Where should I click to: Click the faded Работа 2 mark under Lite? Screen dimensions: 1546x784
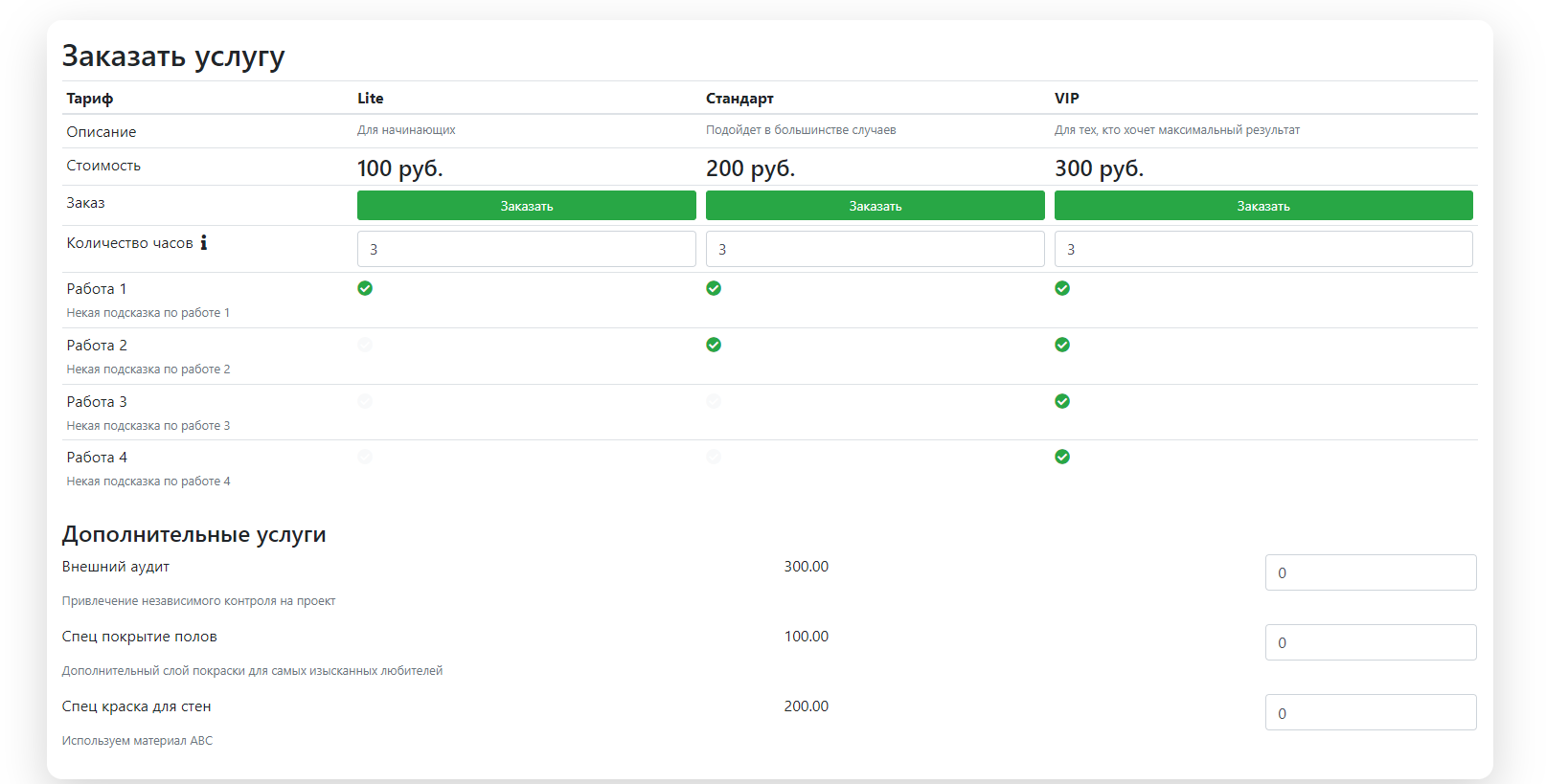coord(365,345)
